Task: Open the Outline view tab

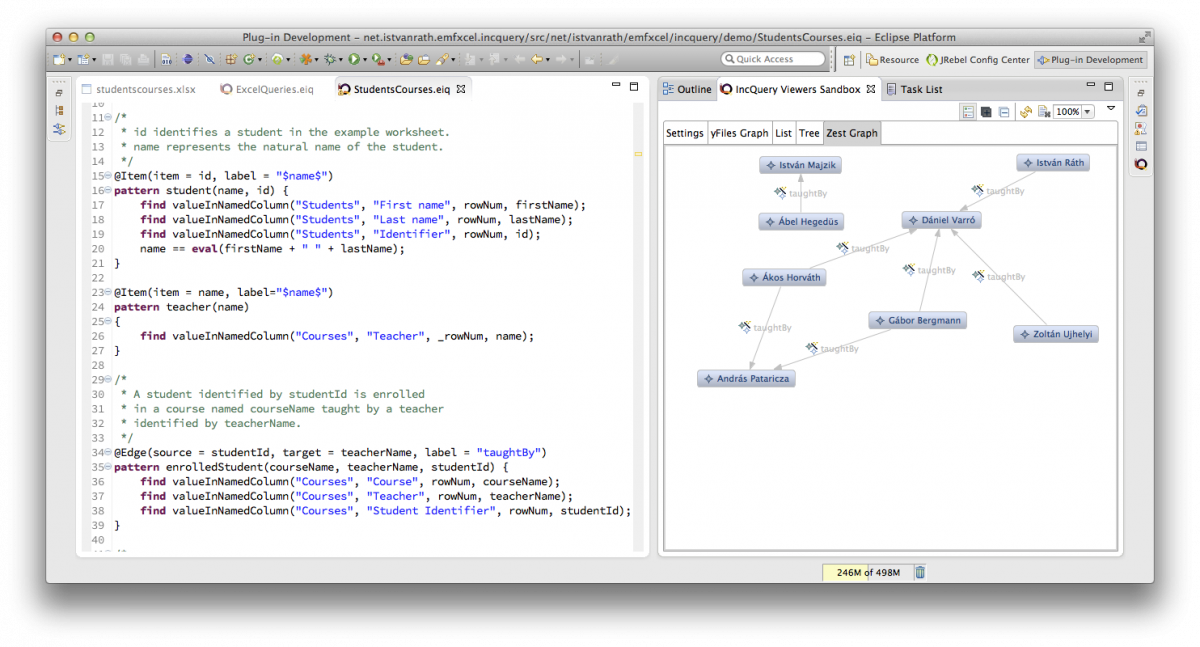Action: point(686,89)
